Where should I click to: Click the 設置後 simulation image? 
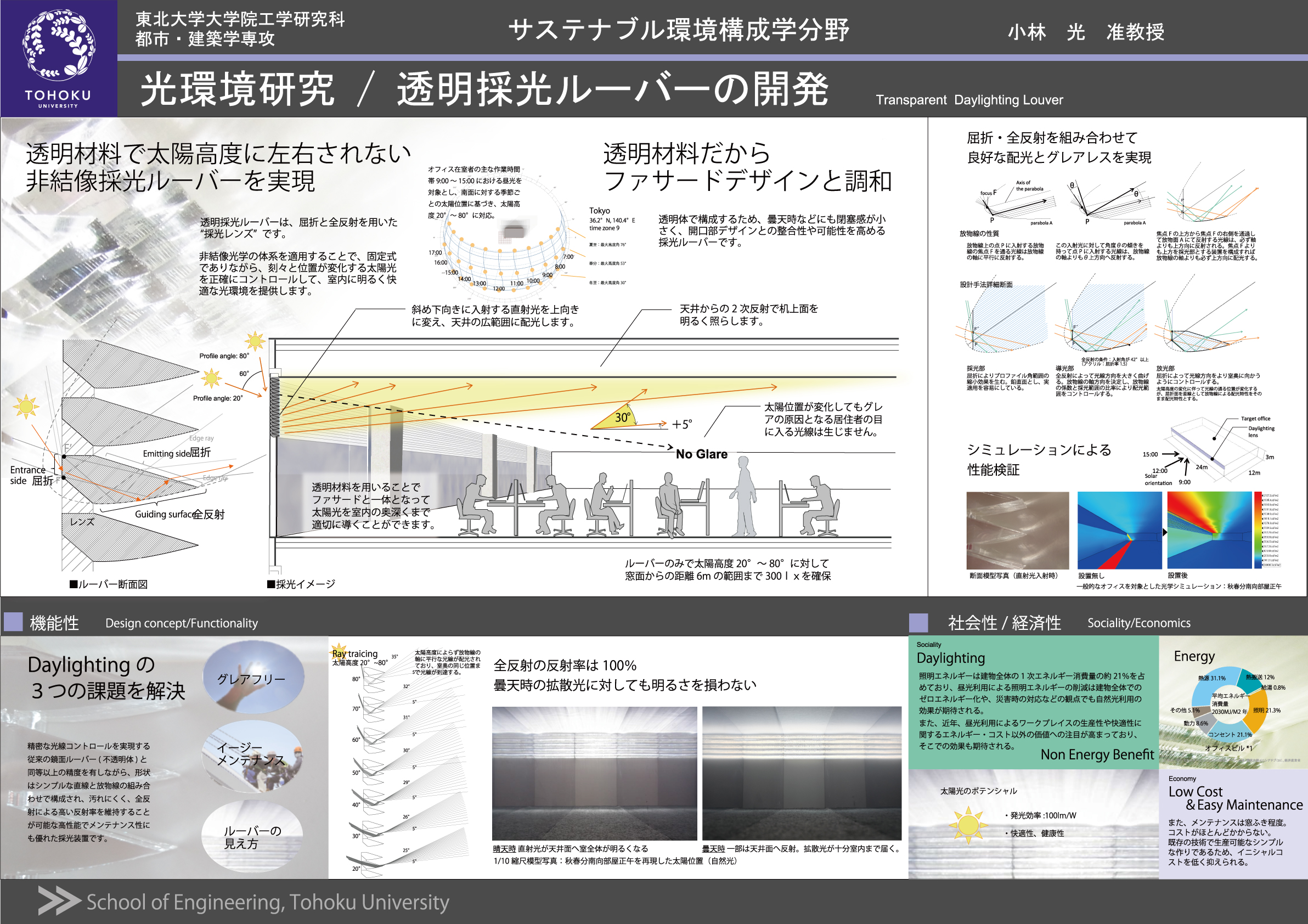pos(1209,531)
